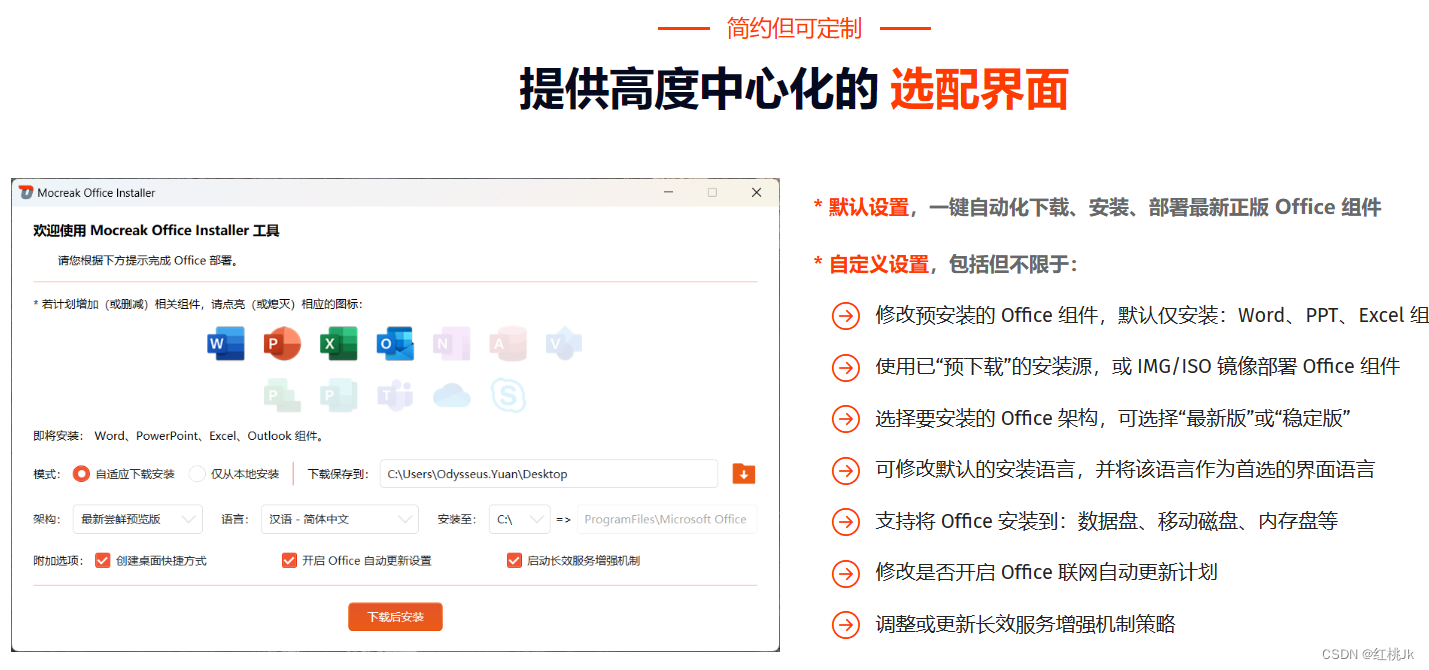Click text 请您根据下方提示完成 Office 部署
Screen dimensions: 1429x670
148,261
